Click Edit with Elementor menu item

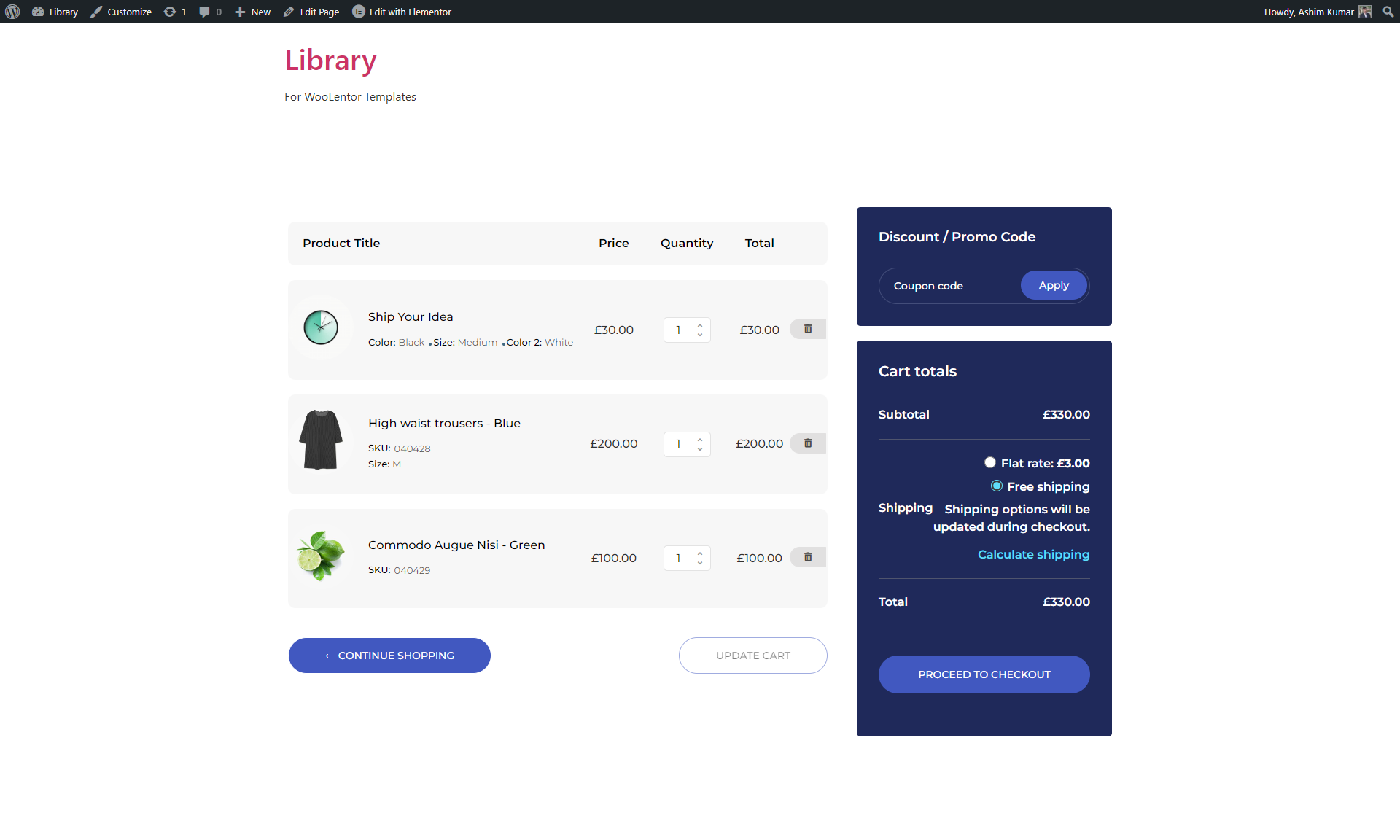pos(402,12)
